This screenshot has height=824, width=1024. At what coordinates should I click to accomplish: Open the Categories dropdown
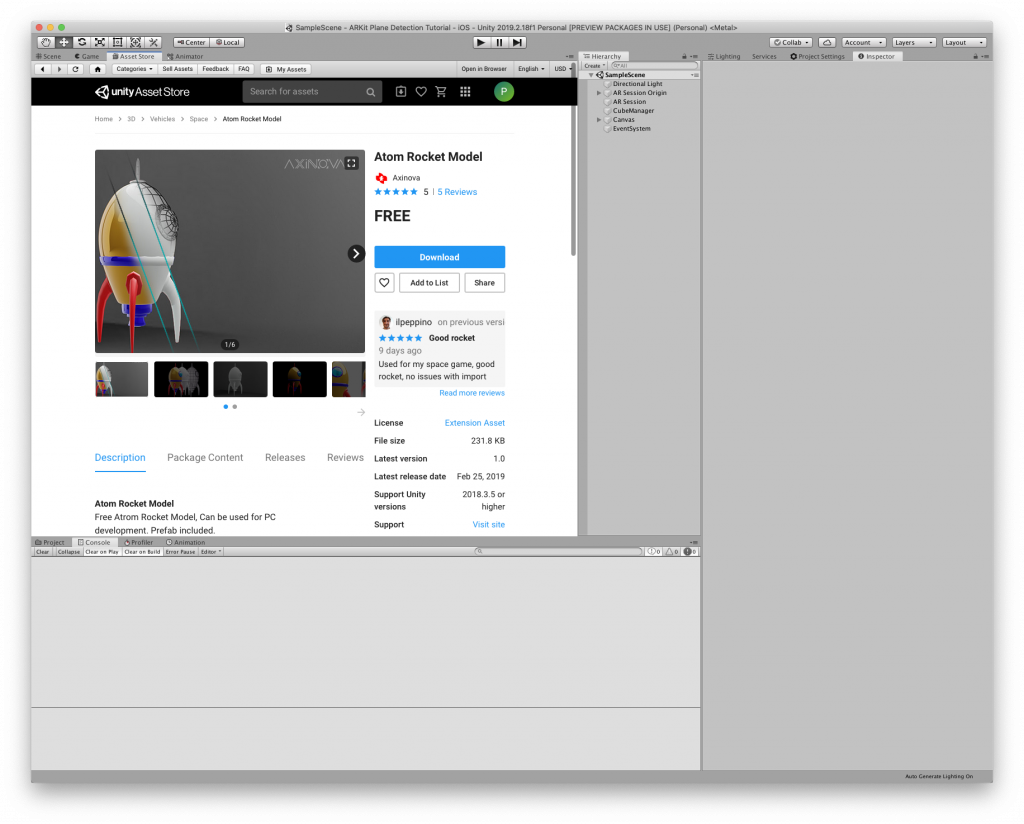(x=134, y=69)
